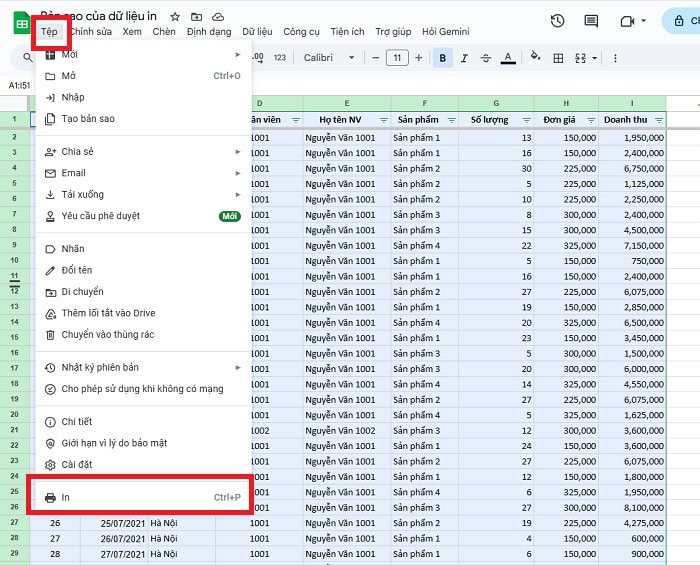The height and width of the screenshot is (565, 700).
Task: Toggle bold formatting in toolbar
Action: [443, 58]
